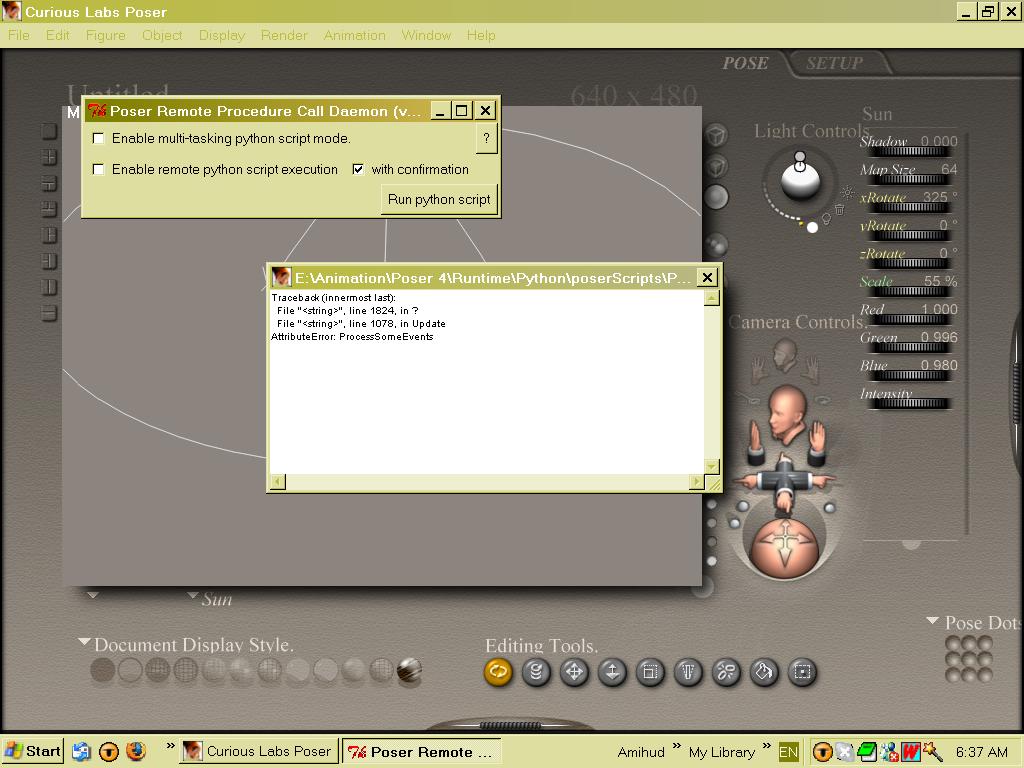
Task: Select the Twist editing tool
Action: pyautogui.click(x=536, y=672)
